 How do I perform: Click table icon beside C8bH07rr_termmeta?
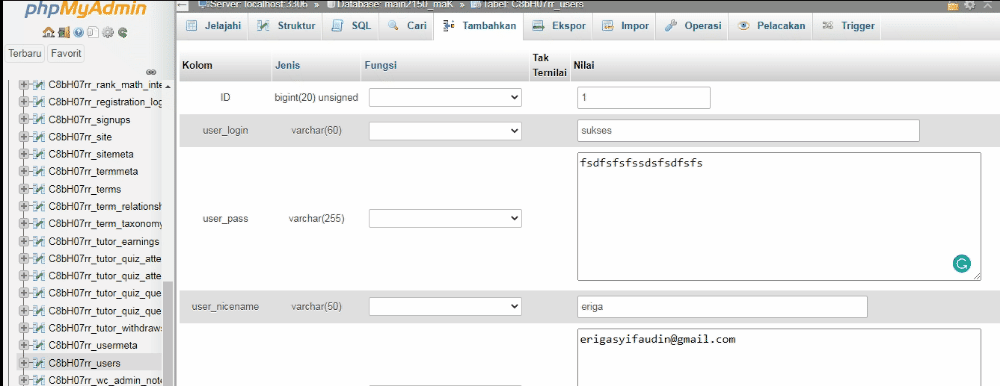(38, 172)
